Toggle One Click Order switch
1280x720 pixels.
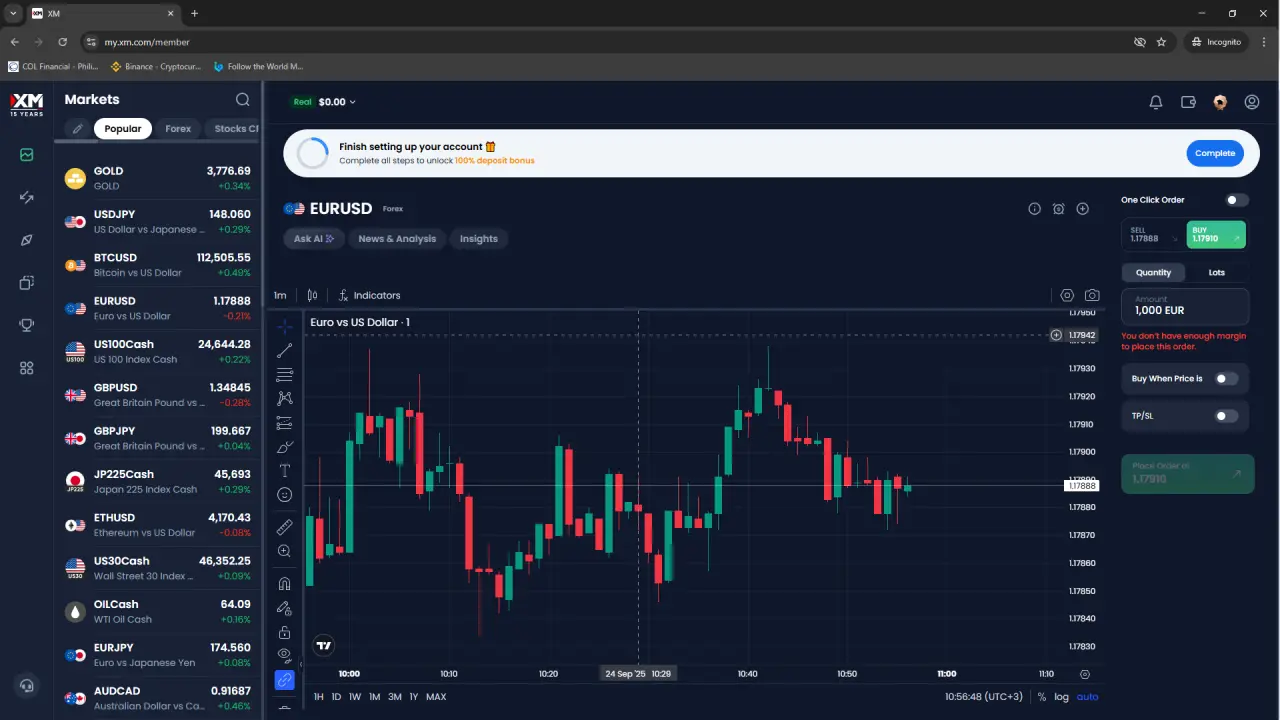[x=1237, y=200]
